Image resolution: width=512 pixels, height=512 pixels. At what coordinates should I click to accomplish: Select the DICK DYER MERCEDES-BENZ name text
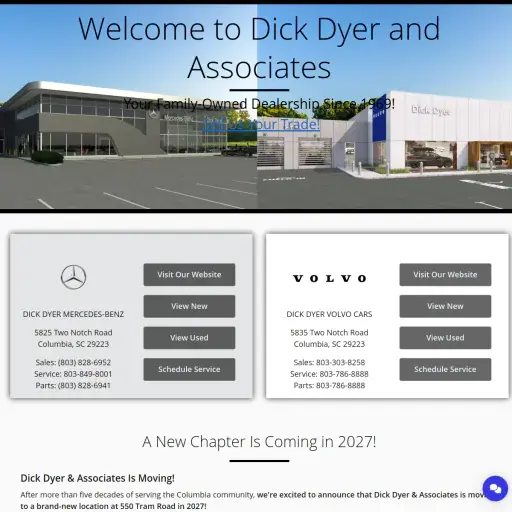(73, 314)
